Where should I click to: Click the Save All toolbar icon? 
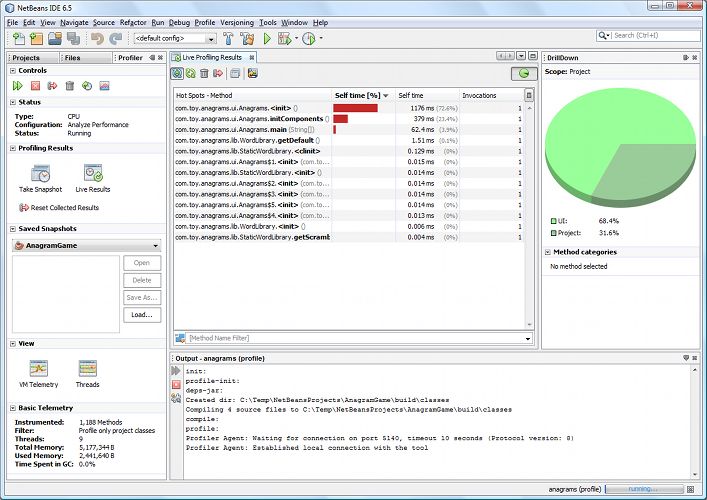tap(73, 39)
